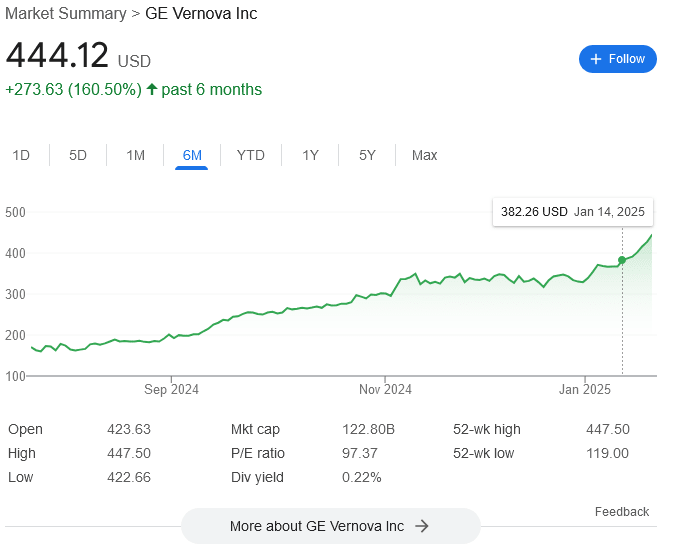This screenshot has width=676, height=559.
Task: Switch to the 5D time range
Action: [78, 155]
